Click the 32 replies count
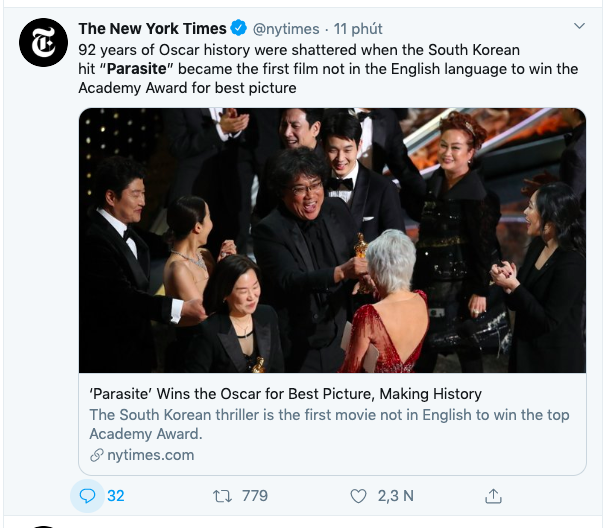 (116, 495)
